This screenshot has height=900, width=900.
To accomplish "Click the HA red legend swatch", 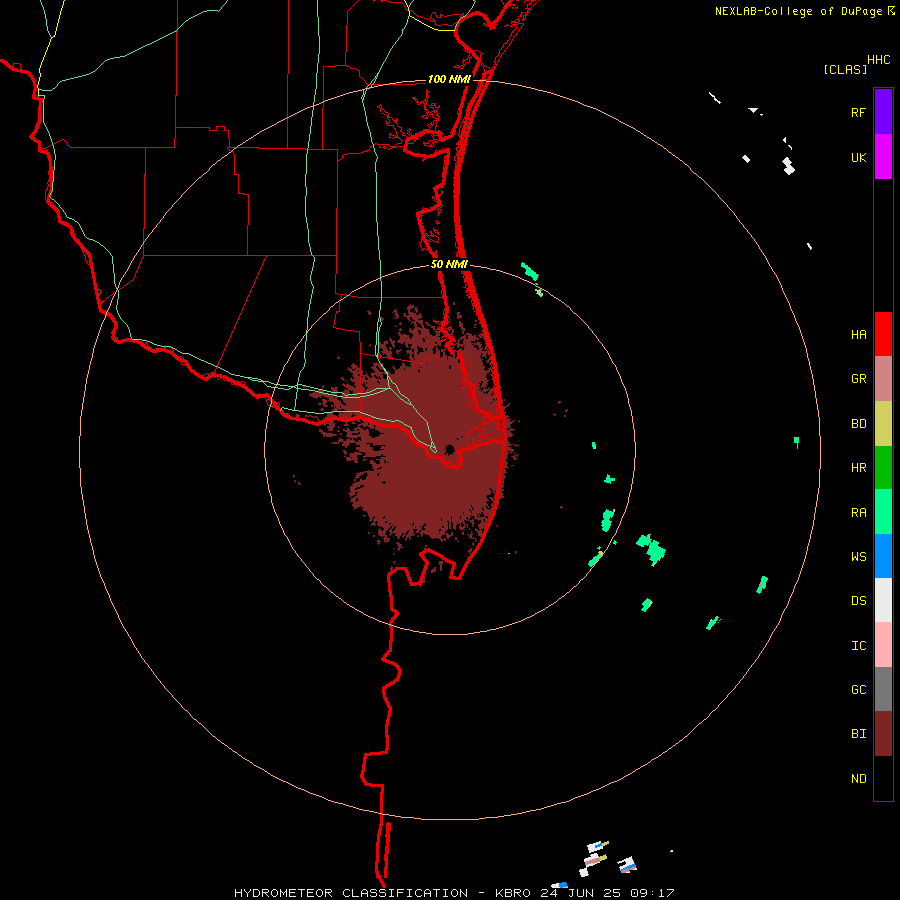I will tap(883, 334).
